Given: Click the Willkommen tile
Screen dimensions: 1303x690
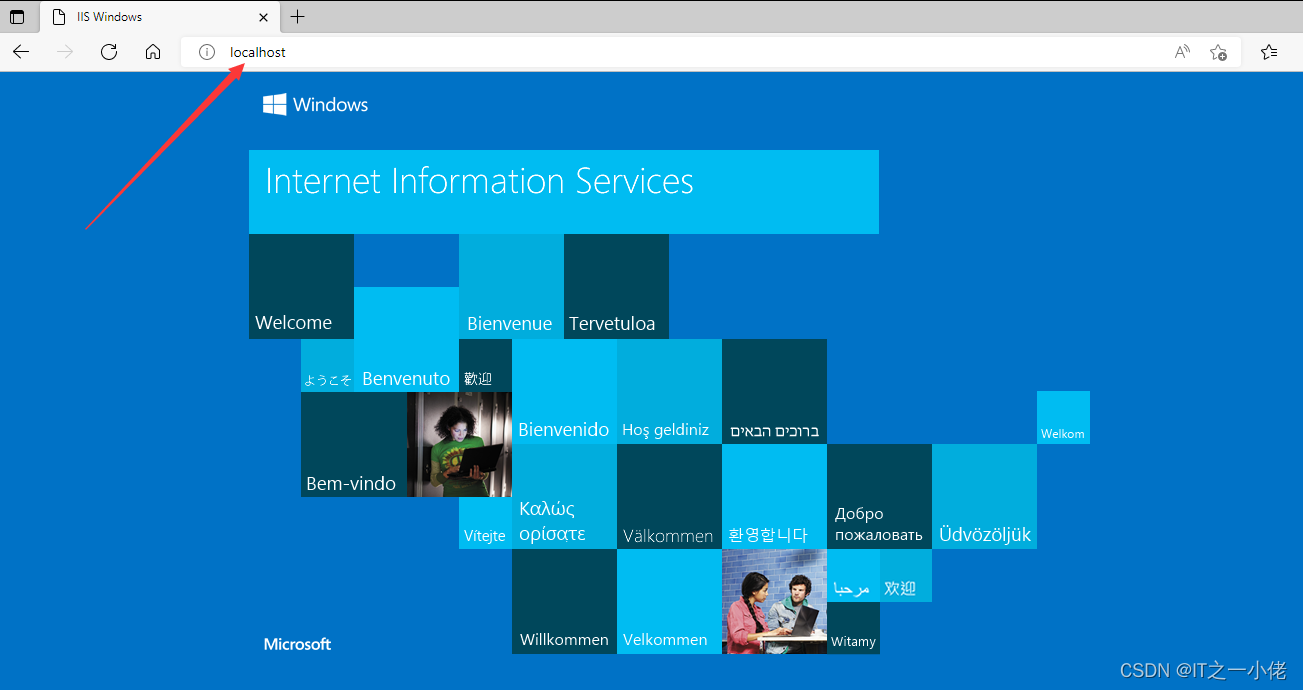Looking at the screenshot, I should tap(564, 601).
